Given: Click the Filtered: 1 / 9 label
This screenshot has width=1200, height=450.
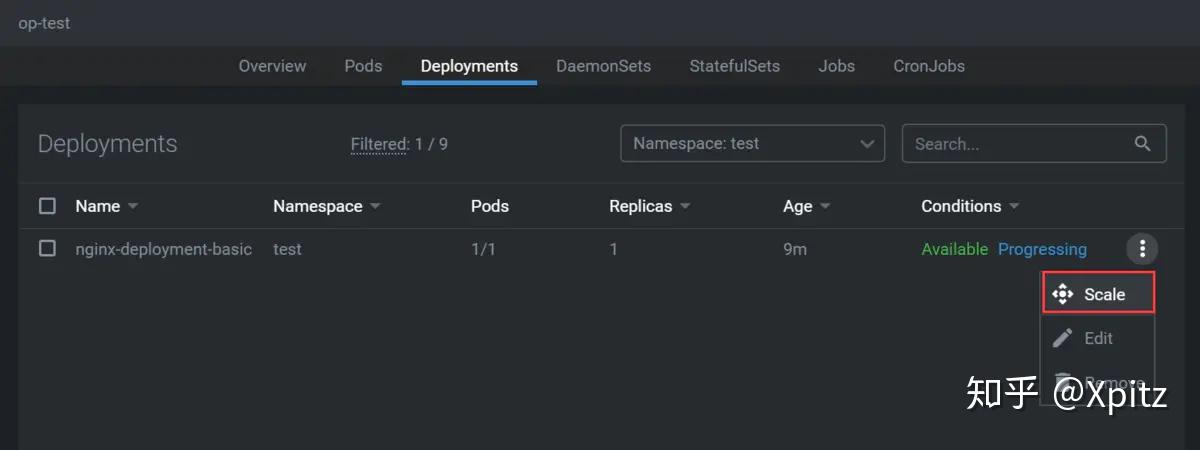Looking at the screenshot, I should [x=399, y=144].
